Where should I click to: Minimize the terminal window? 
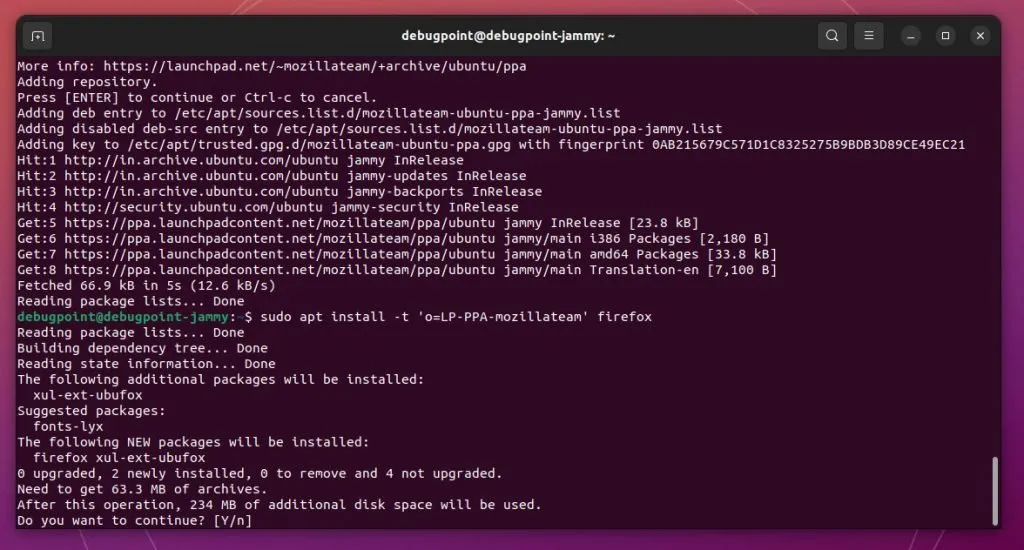tap(910, 36)
